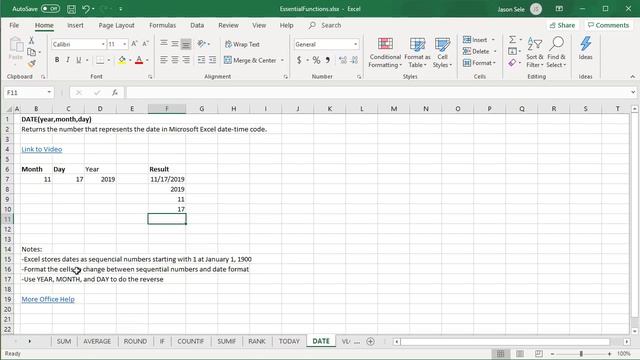Click the Paste clipboard icon
Screen dimensions: 640x360
[x=16, y=44]
